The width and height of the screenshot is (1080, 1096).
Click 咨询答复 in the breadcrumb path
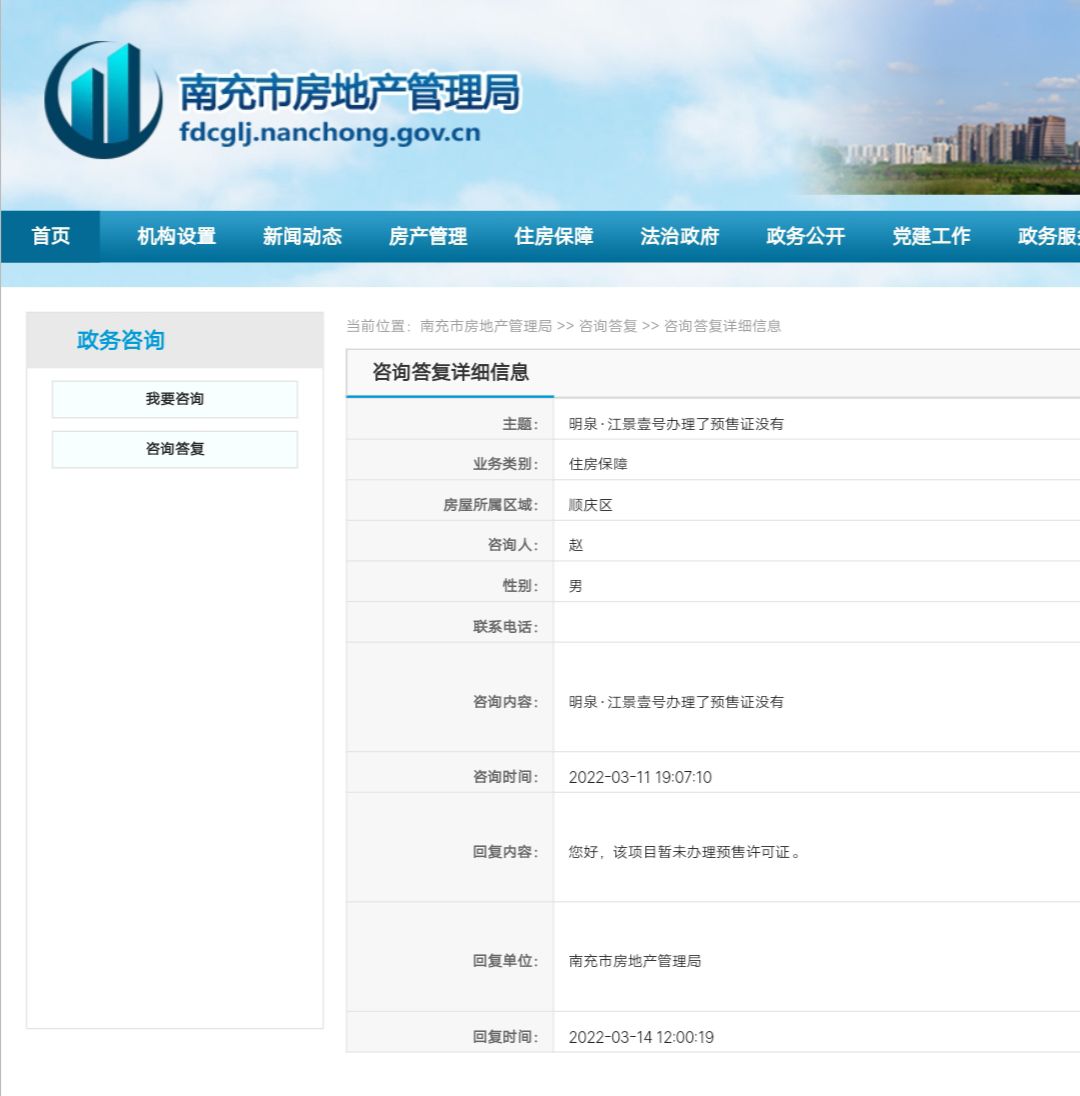[608, 326]
